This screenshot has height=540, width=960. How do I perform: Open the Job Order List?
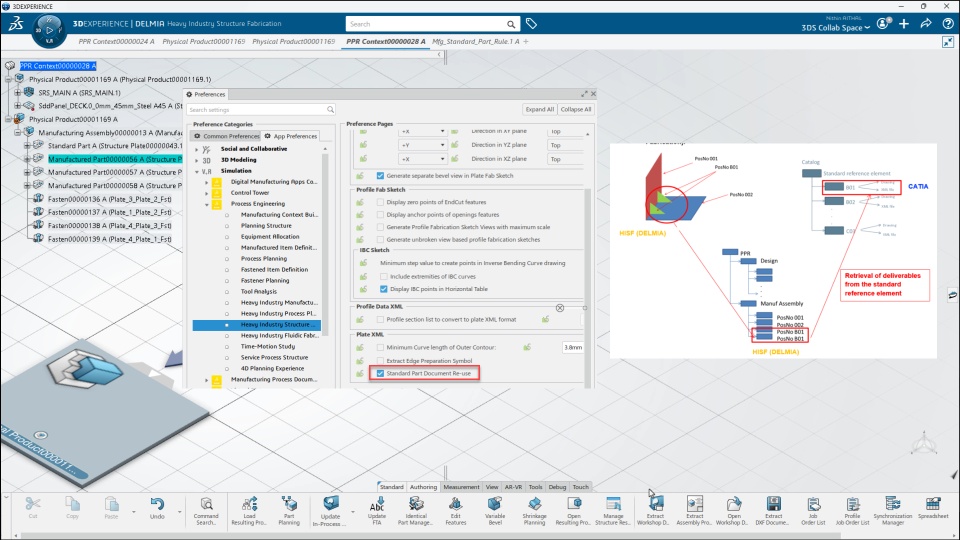[x=813, y=509]
